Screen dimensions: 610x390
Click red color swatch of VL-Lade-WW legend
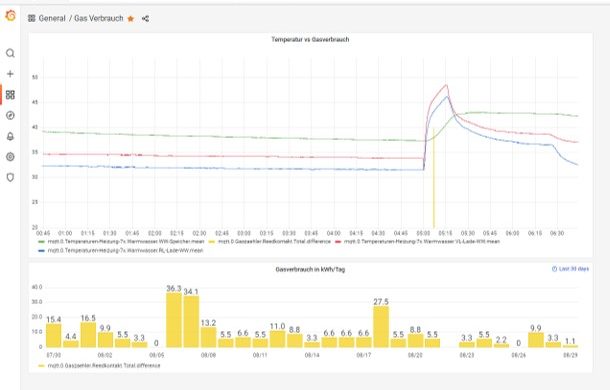coord(338,242)
